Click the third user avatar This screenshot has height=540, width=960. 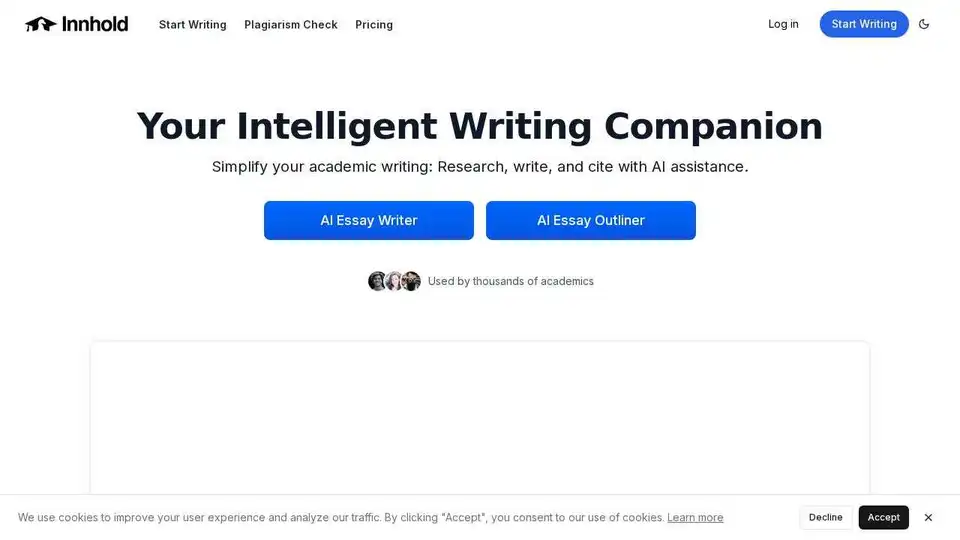tap(411, 281)
